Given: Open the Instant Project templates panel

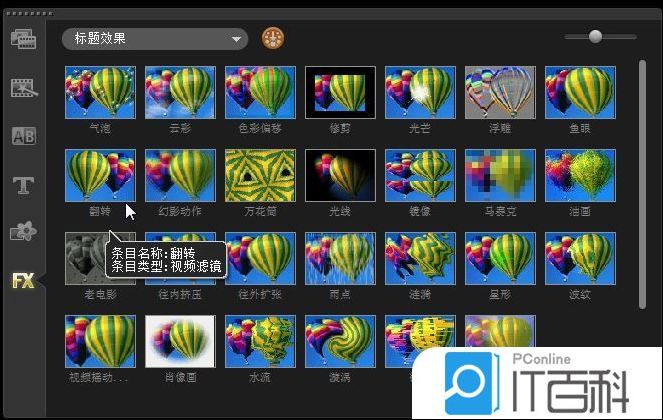Looking at the screenshot, I should coord(24,88).
